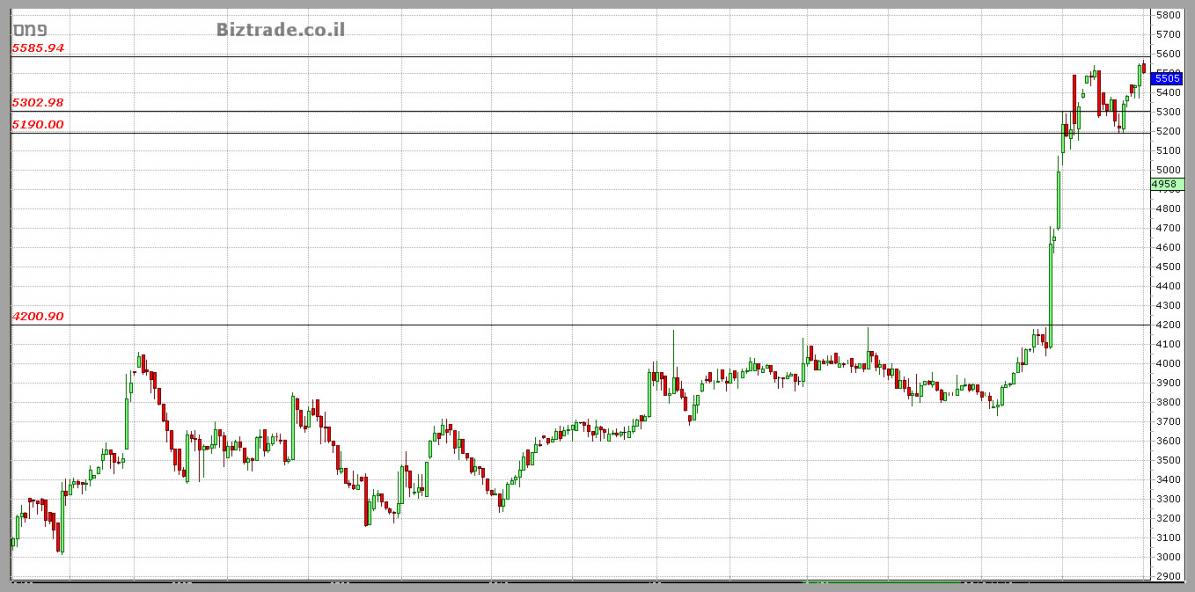This screenshot has width=1195, height=592.
Task: Click the blue 5505 current price tag
Action: coord(1167,78)
